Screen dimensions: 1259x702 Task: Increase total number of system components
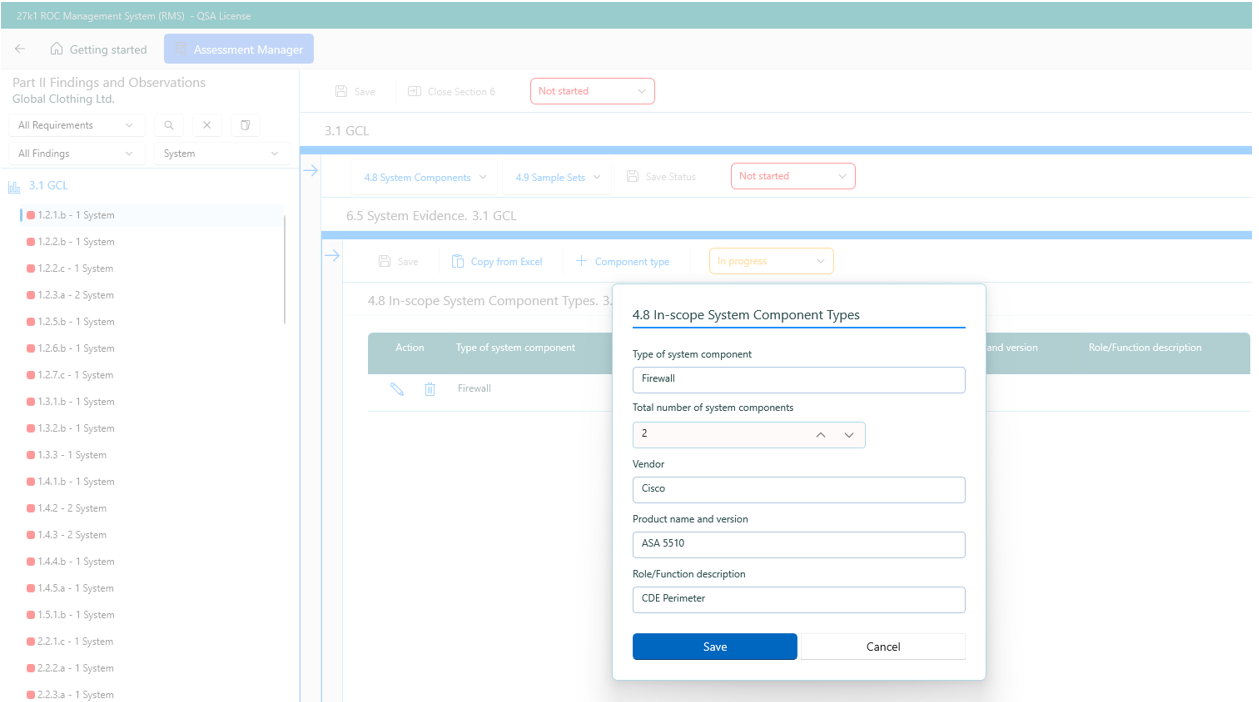click(821, 435)
